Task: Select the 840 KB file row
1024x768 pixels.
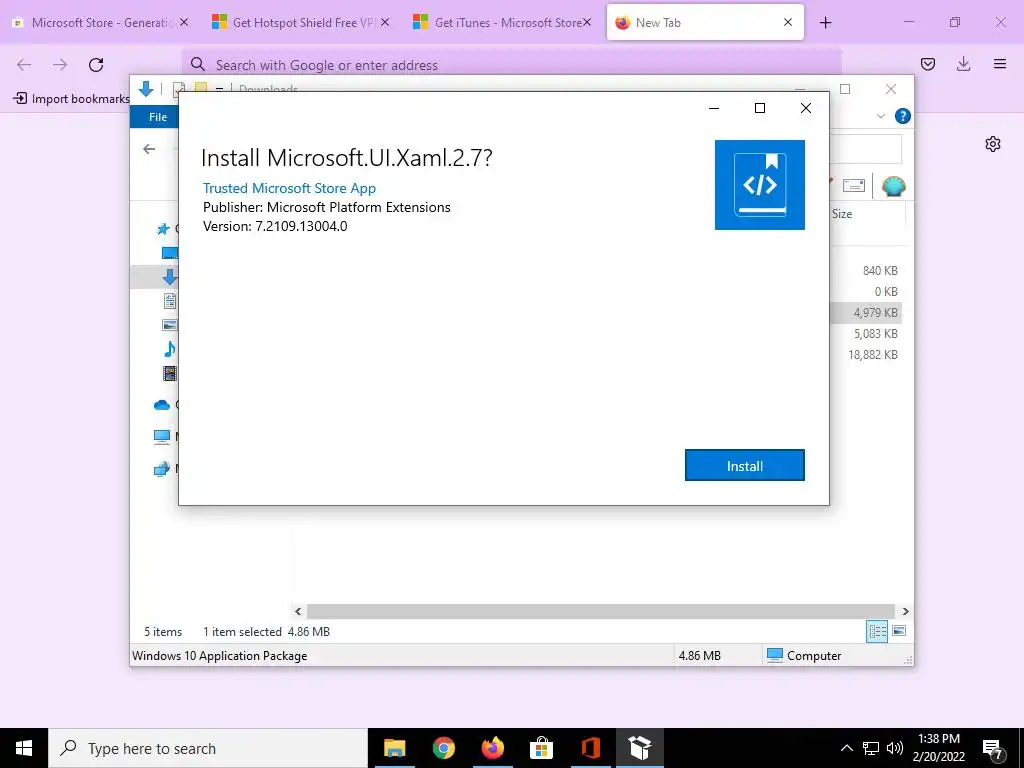Action: click(x=866, y=270)
